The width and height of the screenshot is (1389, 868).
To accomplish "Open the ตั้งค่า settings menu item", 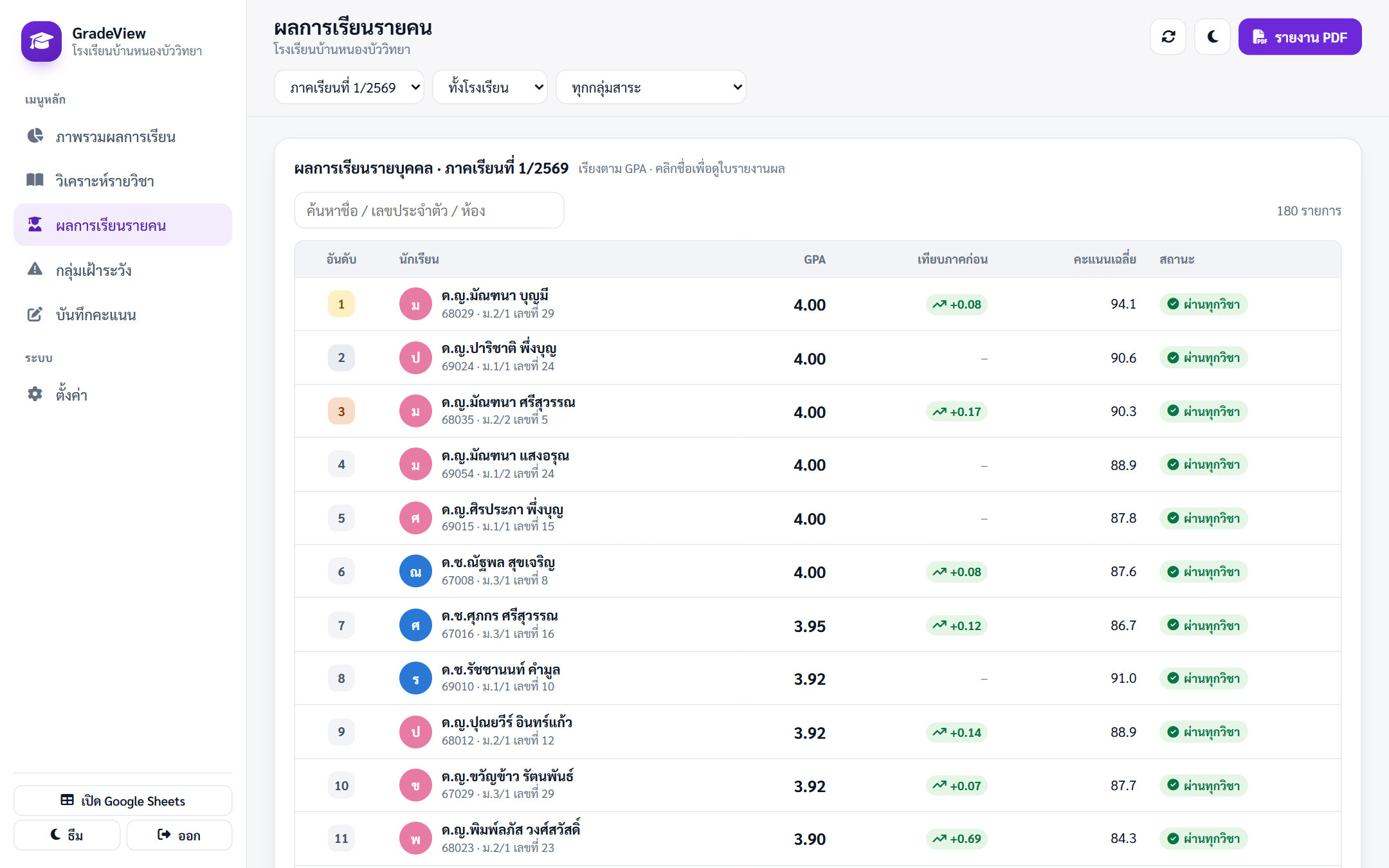I will point(123,394).
